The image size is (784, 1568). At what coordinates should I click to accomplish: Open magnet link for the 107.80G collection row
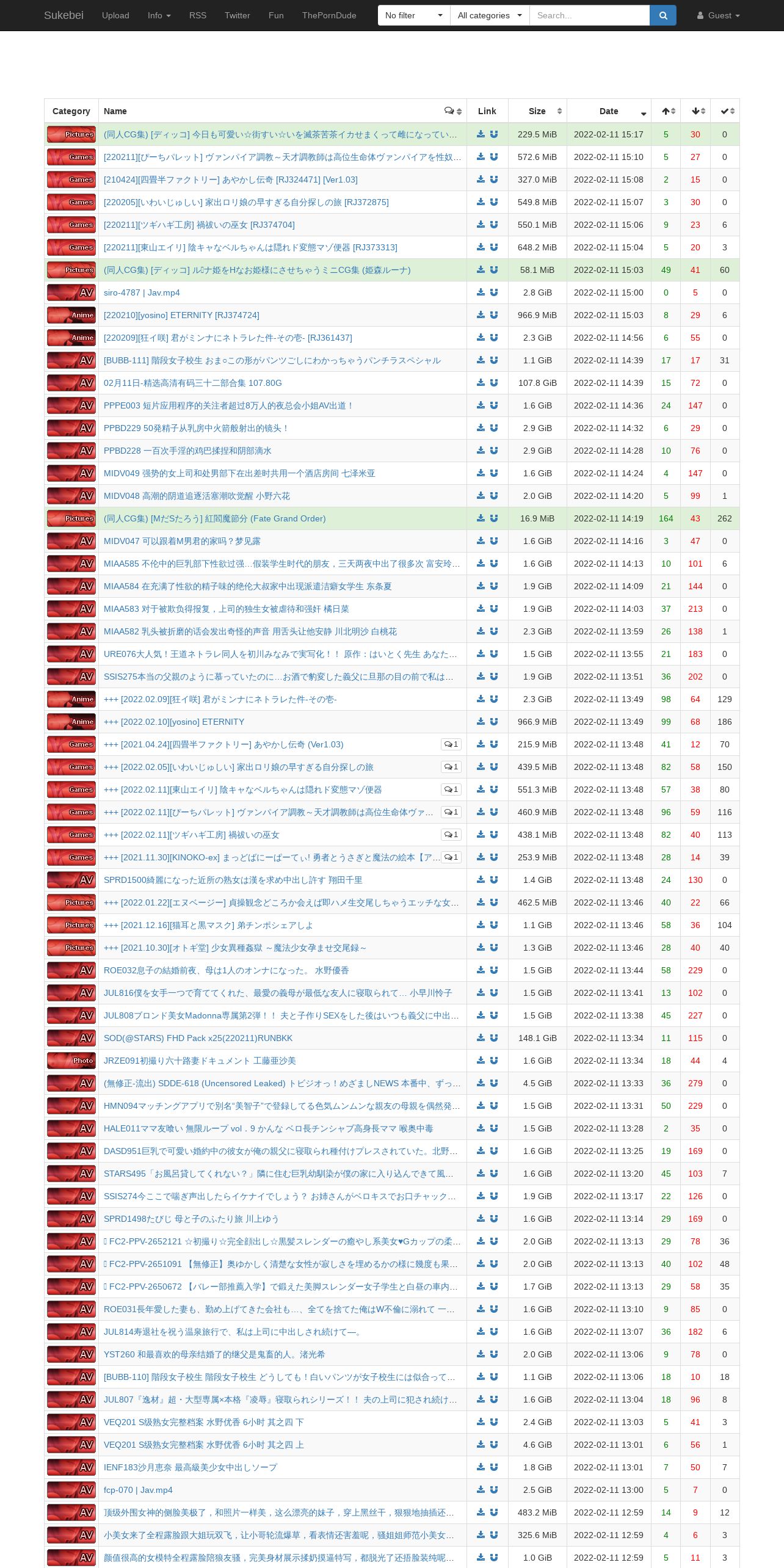click(494, 383)
